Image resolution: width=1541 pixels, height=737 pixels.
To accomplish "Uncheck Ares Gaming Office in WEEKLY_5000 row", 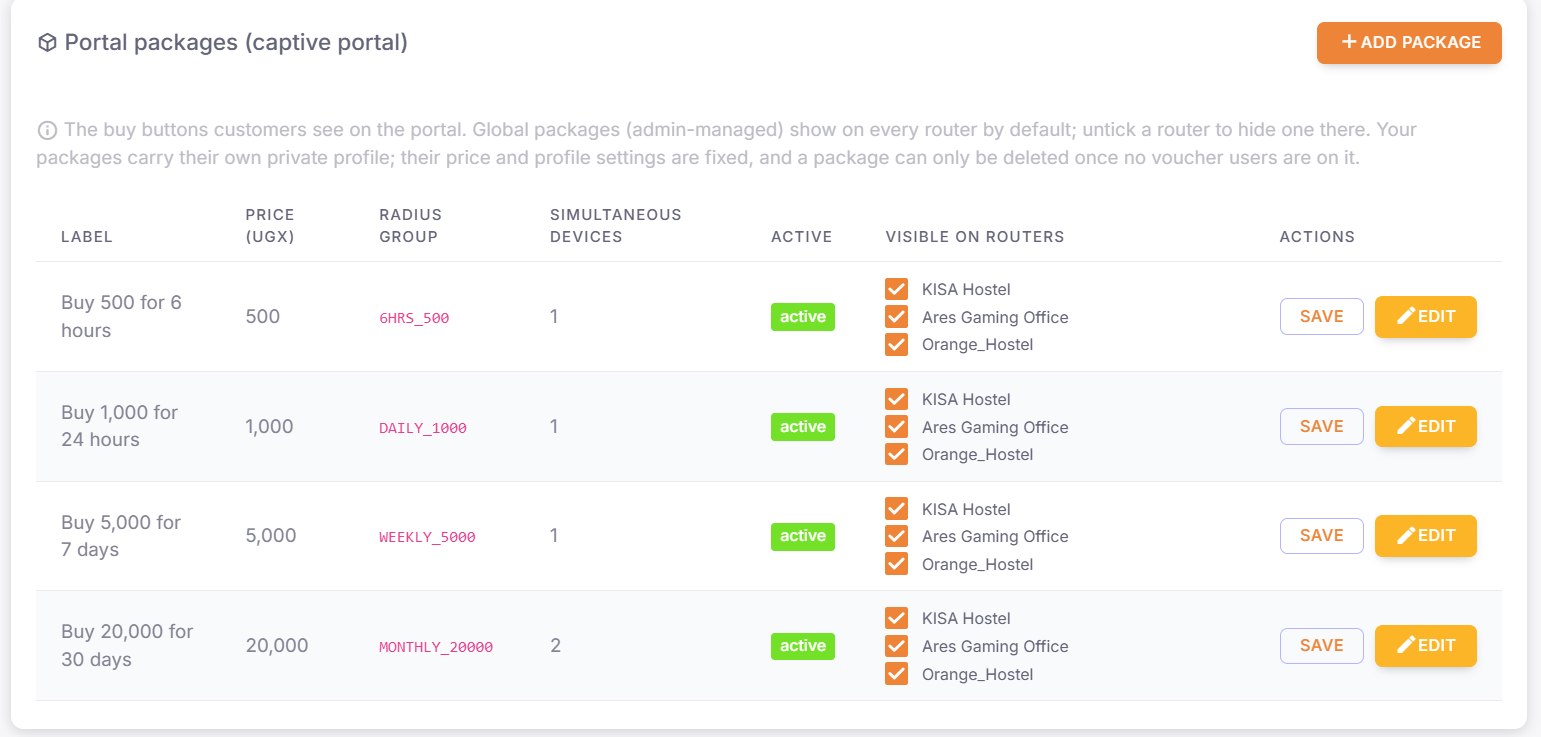I will (x=896, y=536).
